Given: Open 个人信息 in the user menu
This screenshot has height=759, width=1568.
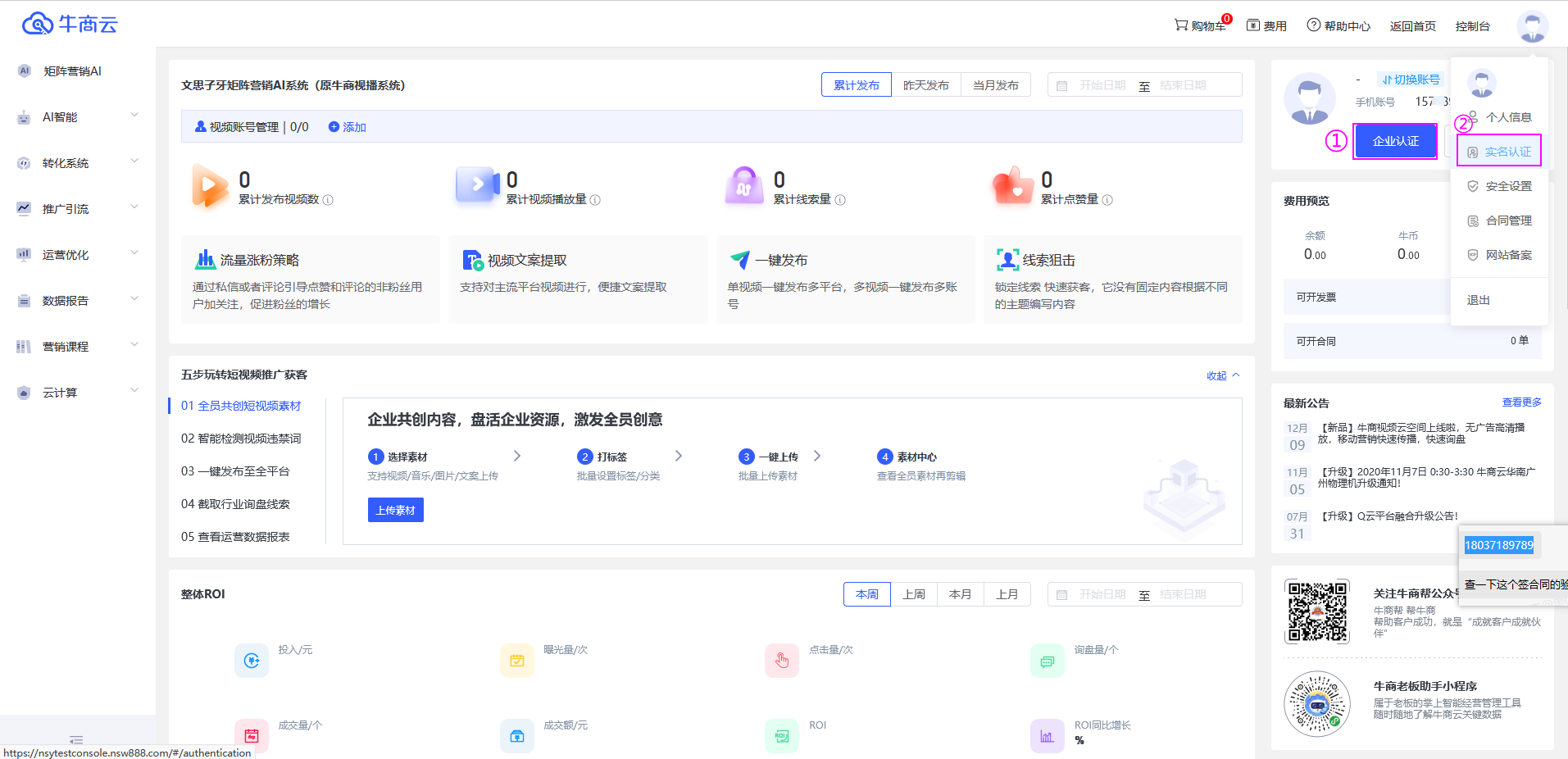Looking at the screenshot, I should click(x=1499, y=117).
